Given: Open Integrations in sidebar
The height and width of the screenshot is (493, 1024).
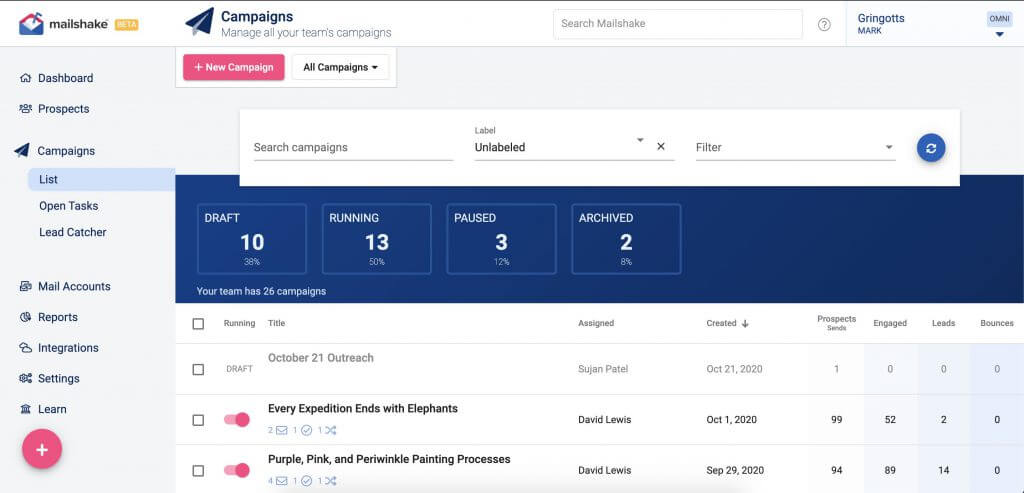Looking at the screenshot, I should click(x=68, y=348).
